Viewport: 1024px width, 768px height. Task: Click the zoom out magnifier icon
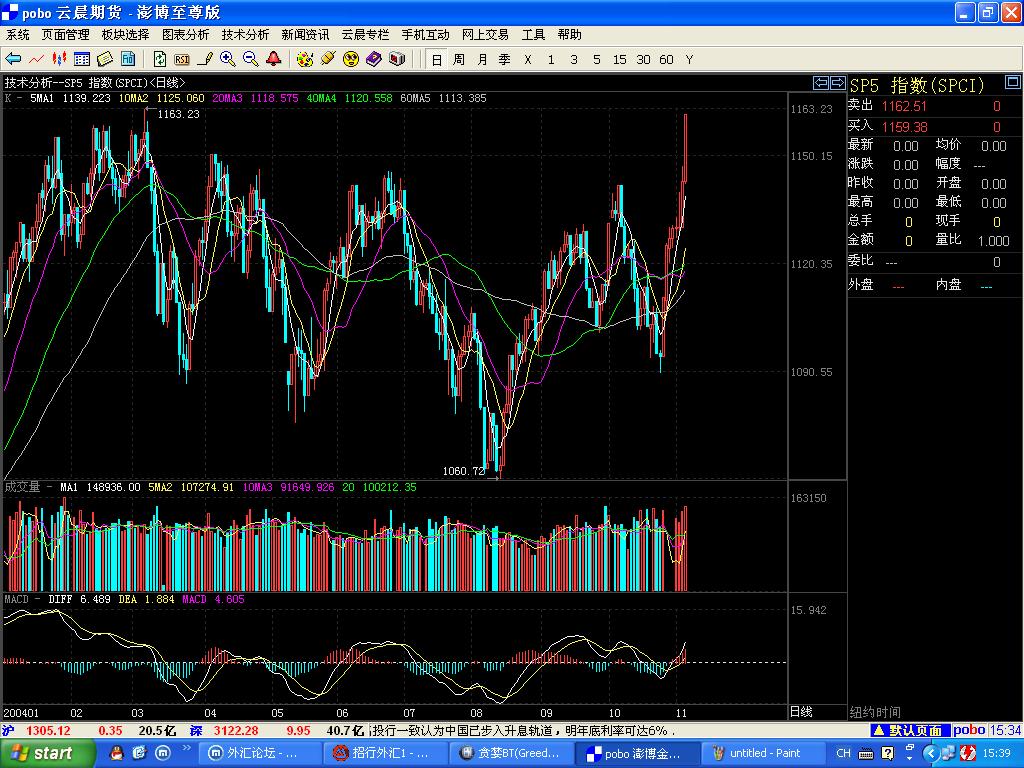251,59
